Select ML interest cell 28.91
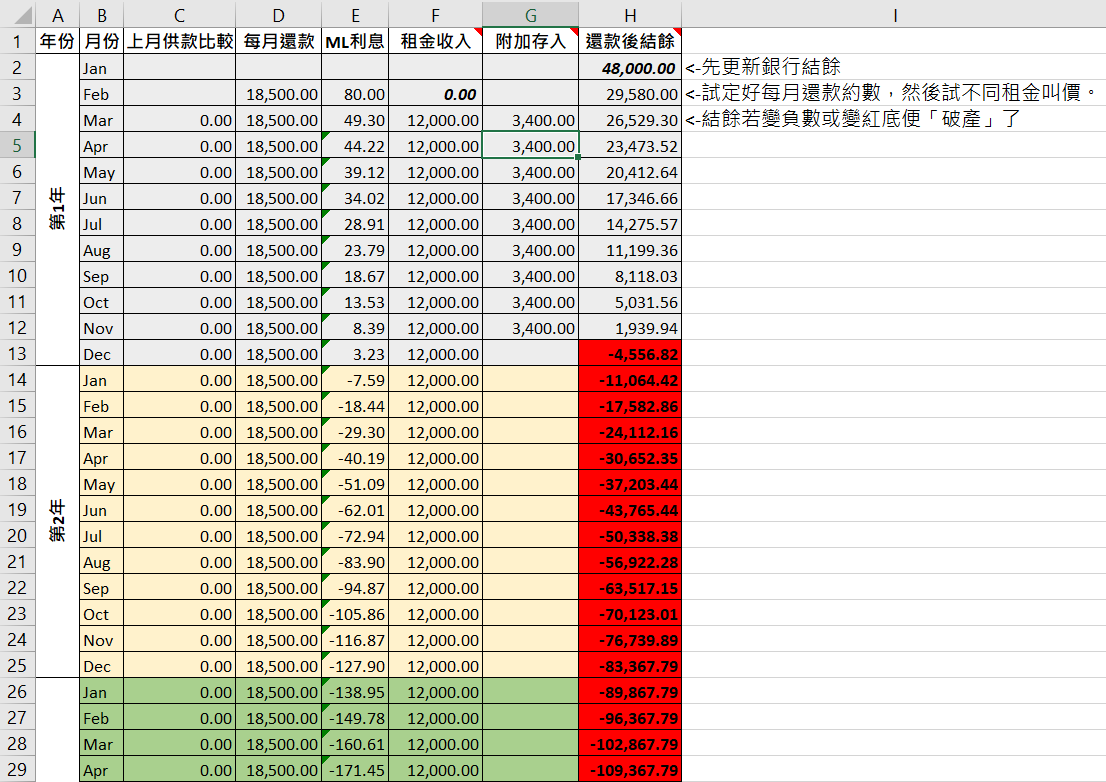1106x782 pixels. tap(355, 224)
